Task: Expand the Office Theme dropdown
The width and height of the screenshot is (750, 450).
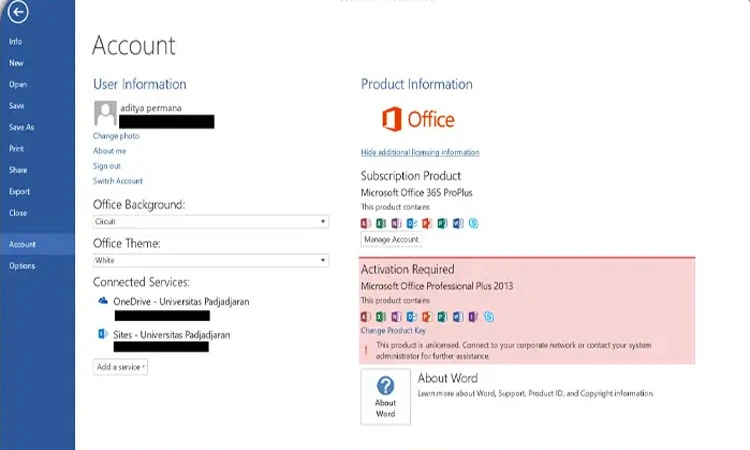Action: point(323,260)
